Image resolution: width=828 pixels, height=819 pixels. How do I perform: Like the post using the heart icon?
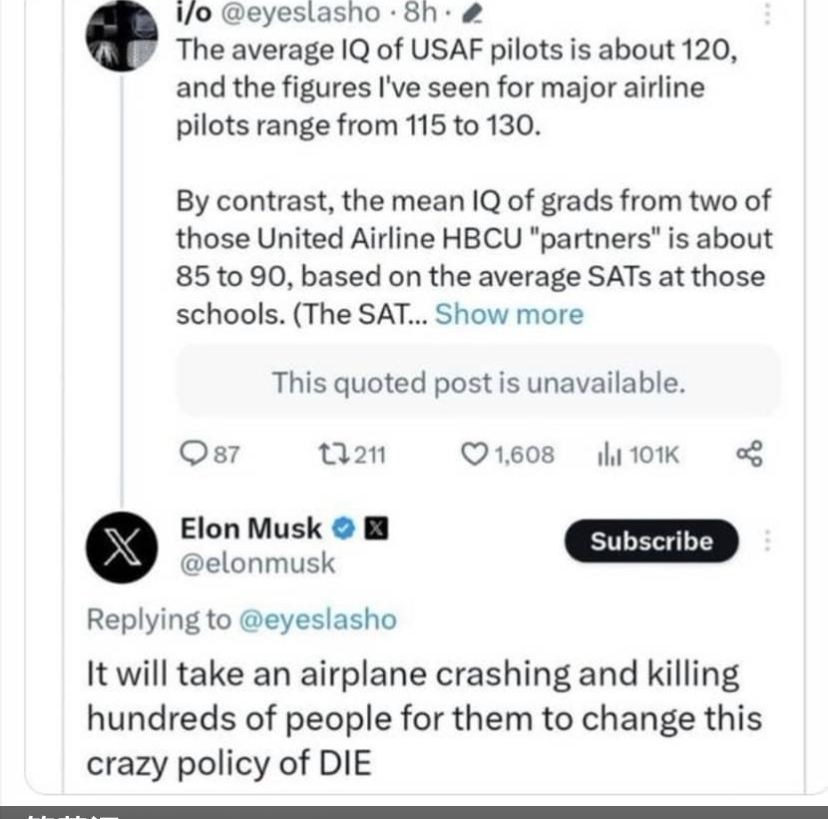[473, 455]
